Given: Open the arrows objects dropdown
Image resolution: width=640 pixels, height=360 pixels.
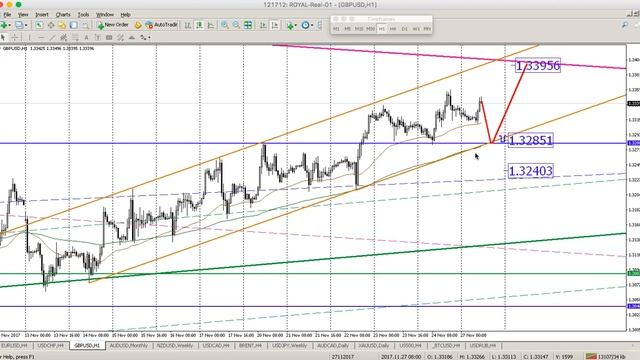Looking at the screenshot, I should 145,37.
